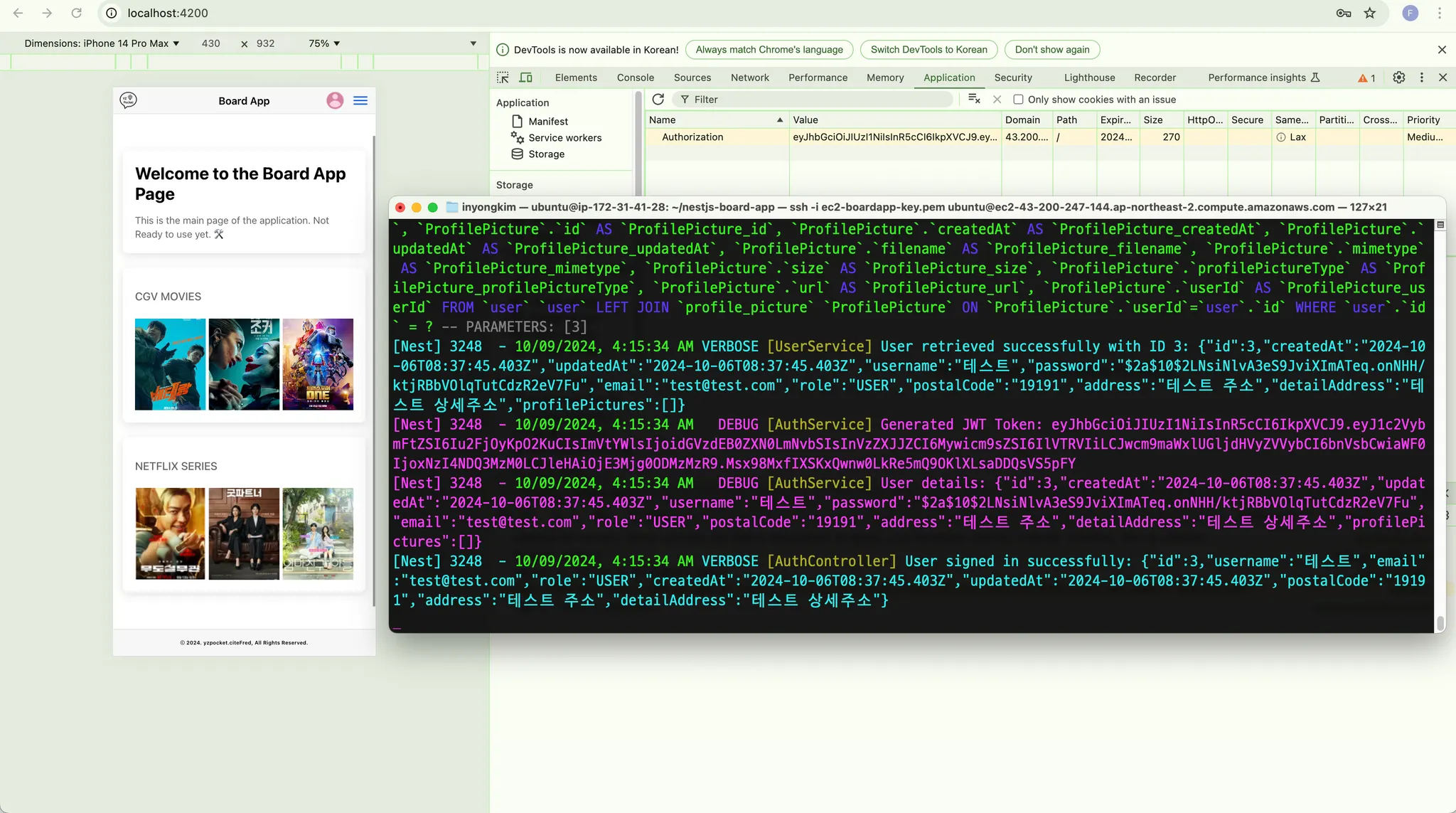Screen dimensions: 1456x813
Task: Click the pink user avatar icon
Action: [x=335, y=101]
